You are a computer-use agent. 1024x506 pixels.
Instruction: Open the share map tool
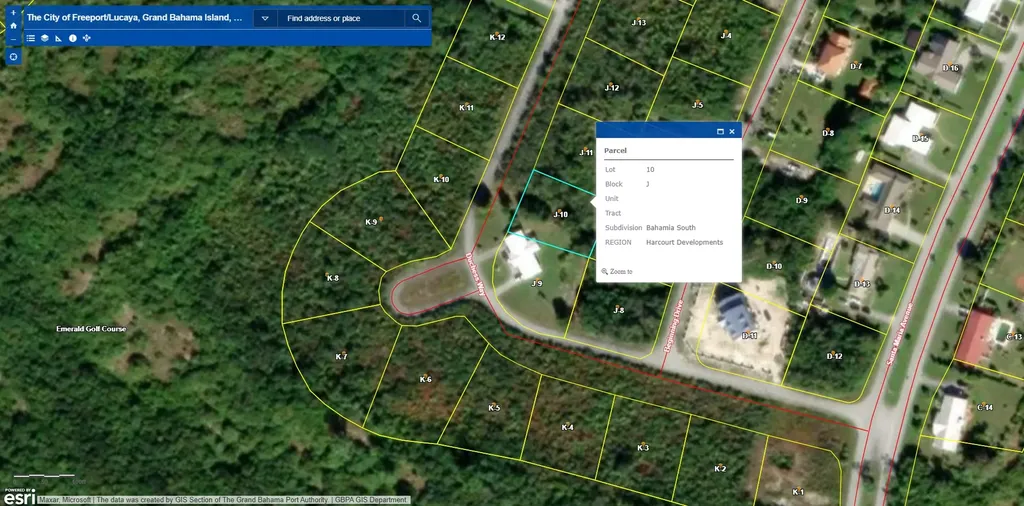pyautogui.click(x=86, y=38)
